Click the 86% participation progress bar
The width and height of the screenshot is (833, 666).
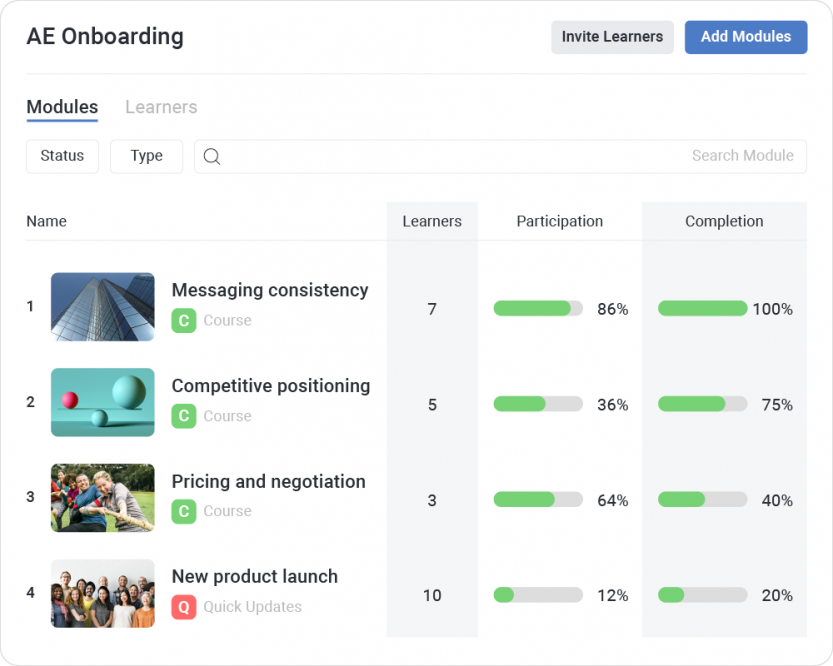tap(538, 309)
